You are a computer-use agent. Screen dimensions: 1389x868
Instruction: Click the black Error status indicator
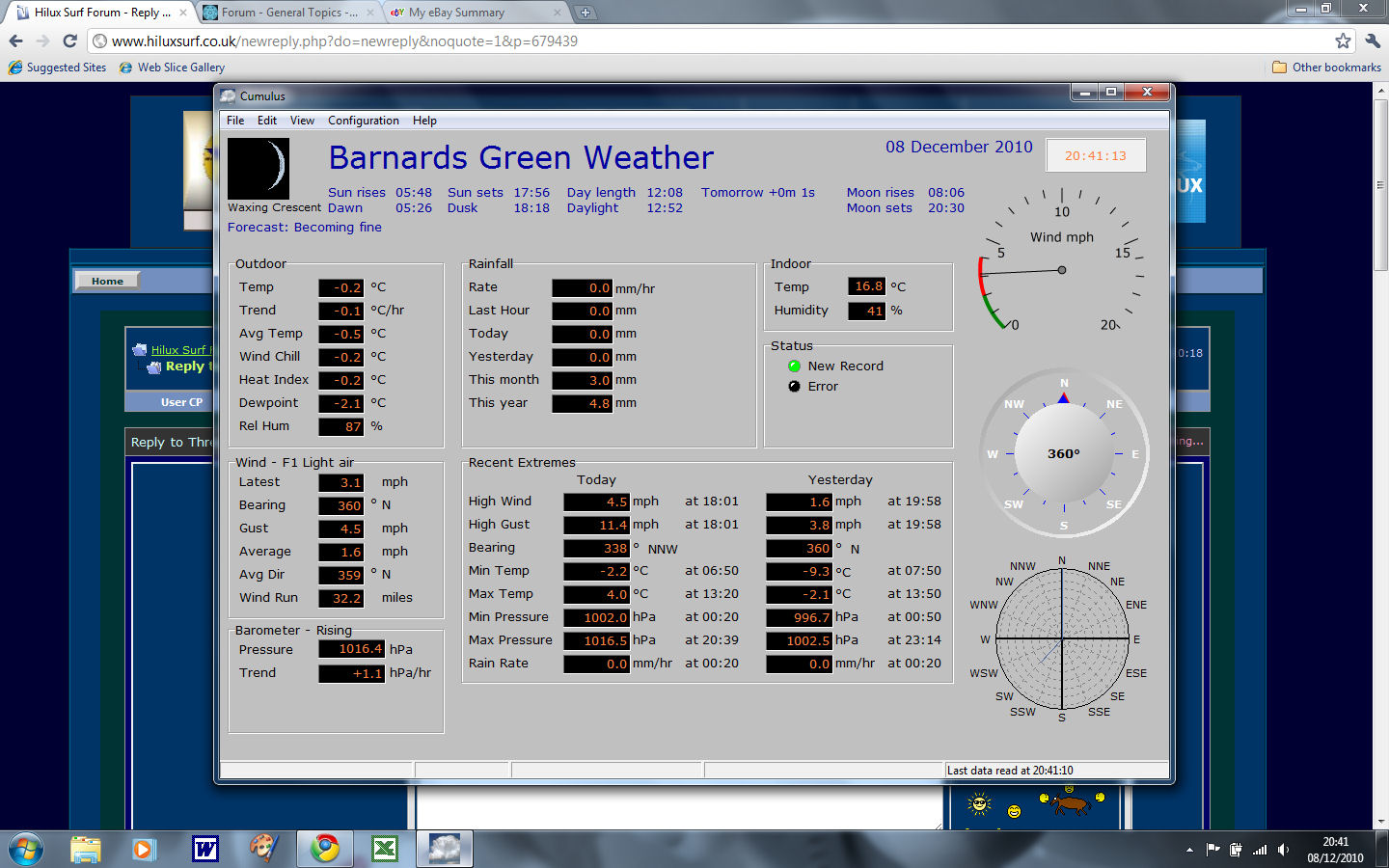[x=794, y=387]
